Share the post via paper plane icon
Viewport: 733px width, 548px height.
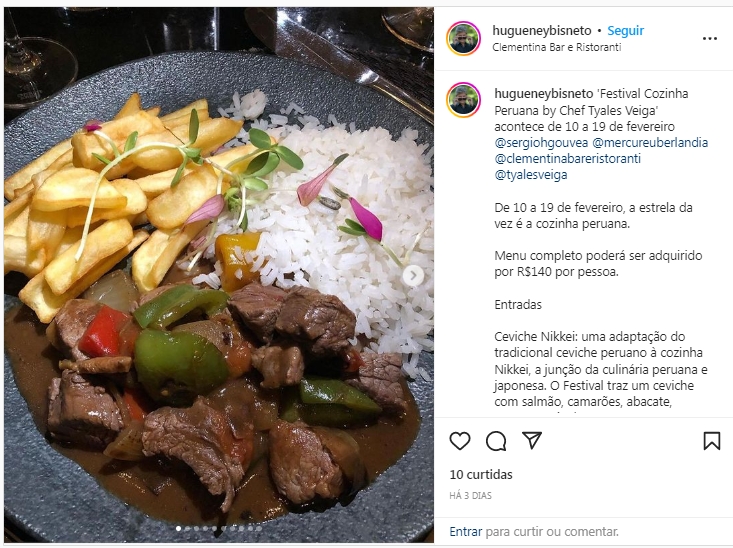coord(532,440)
